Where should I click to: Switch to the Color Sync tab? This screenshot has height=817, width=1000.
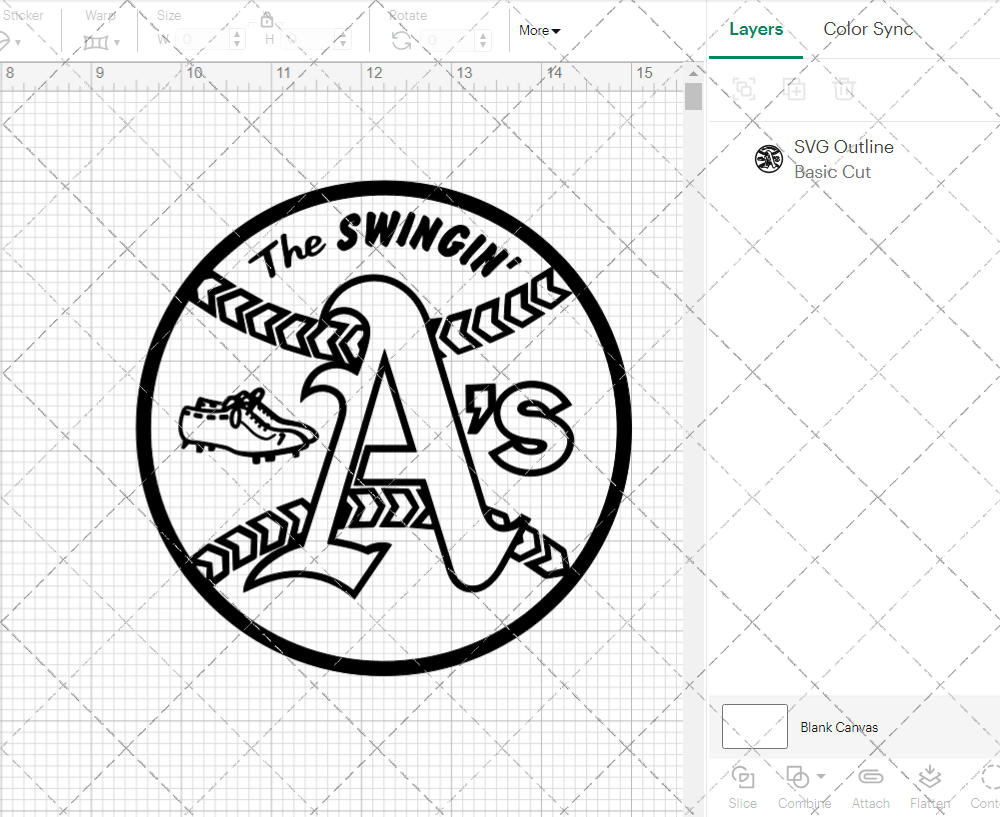[868, 29]
